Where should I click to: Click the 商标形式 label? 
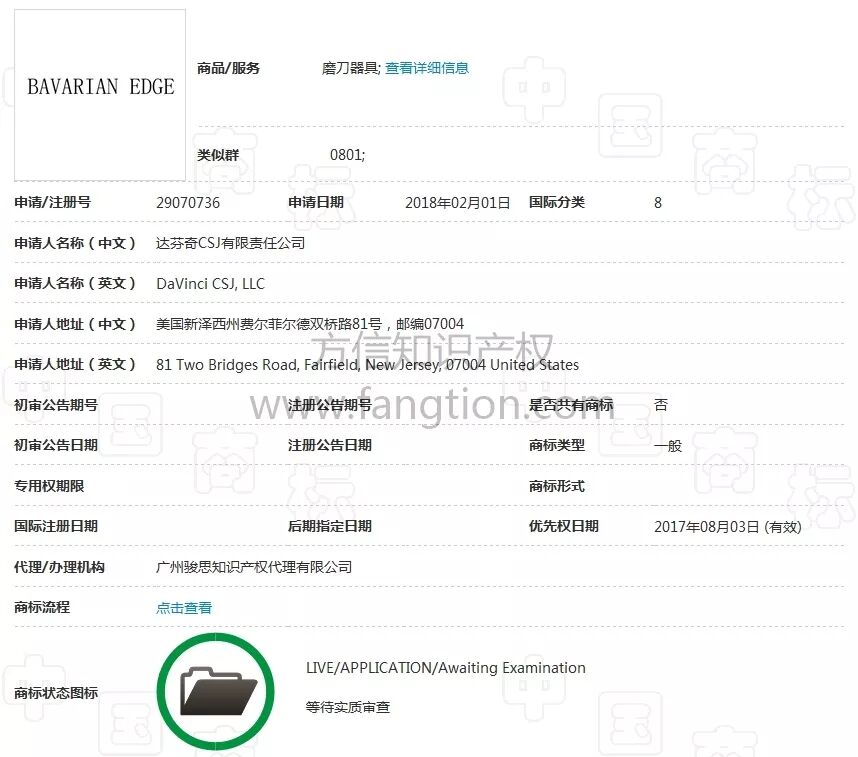[556, 486]
